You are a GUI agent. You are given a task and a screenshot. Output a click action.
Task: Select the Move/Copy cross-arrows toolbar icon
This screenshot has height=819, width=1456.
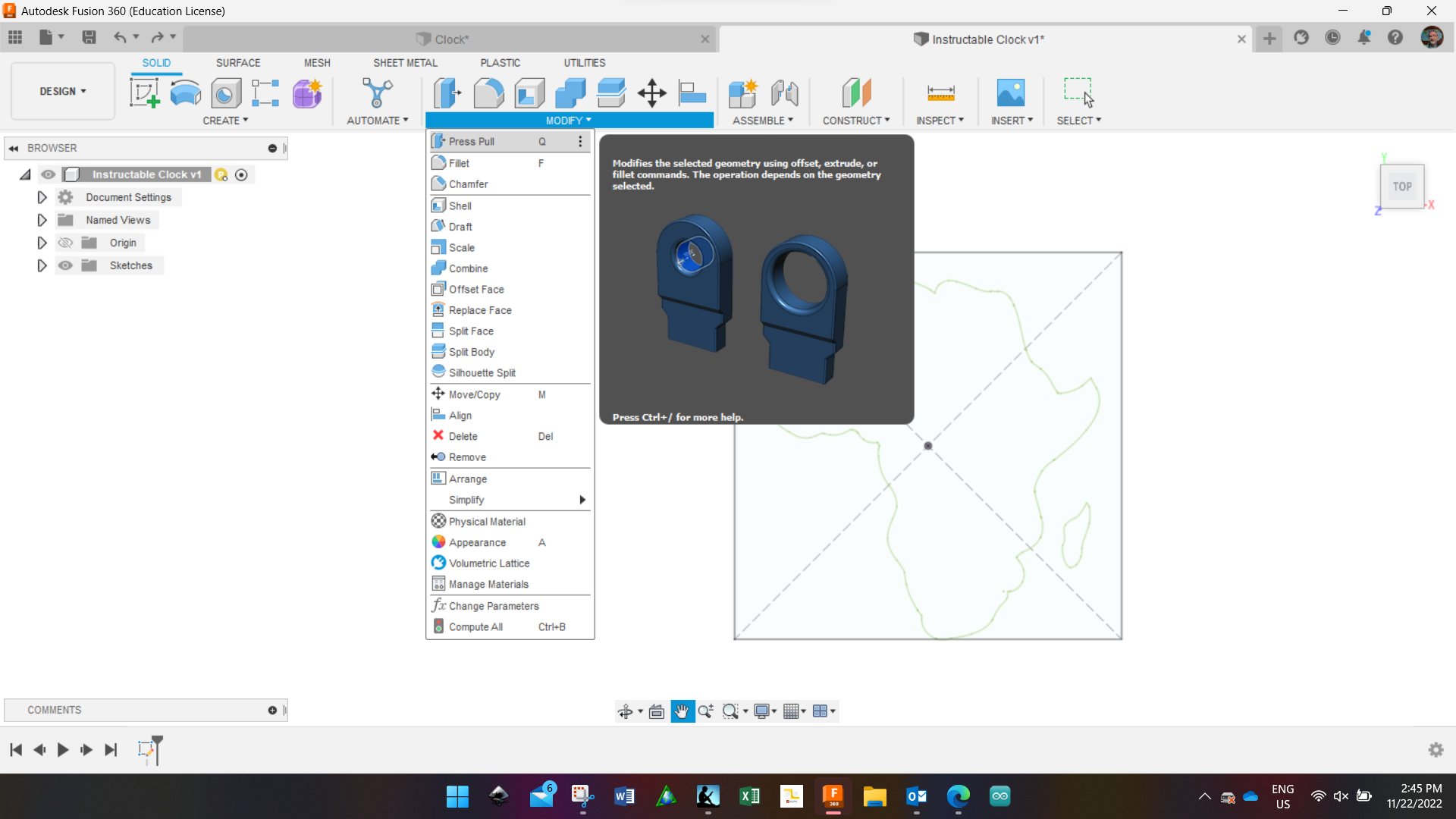pyautogui.click(x=651, y=93)
